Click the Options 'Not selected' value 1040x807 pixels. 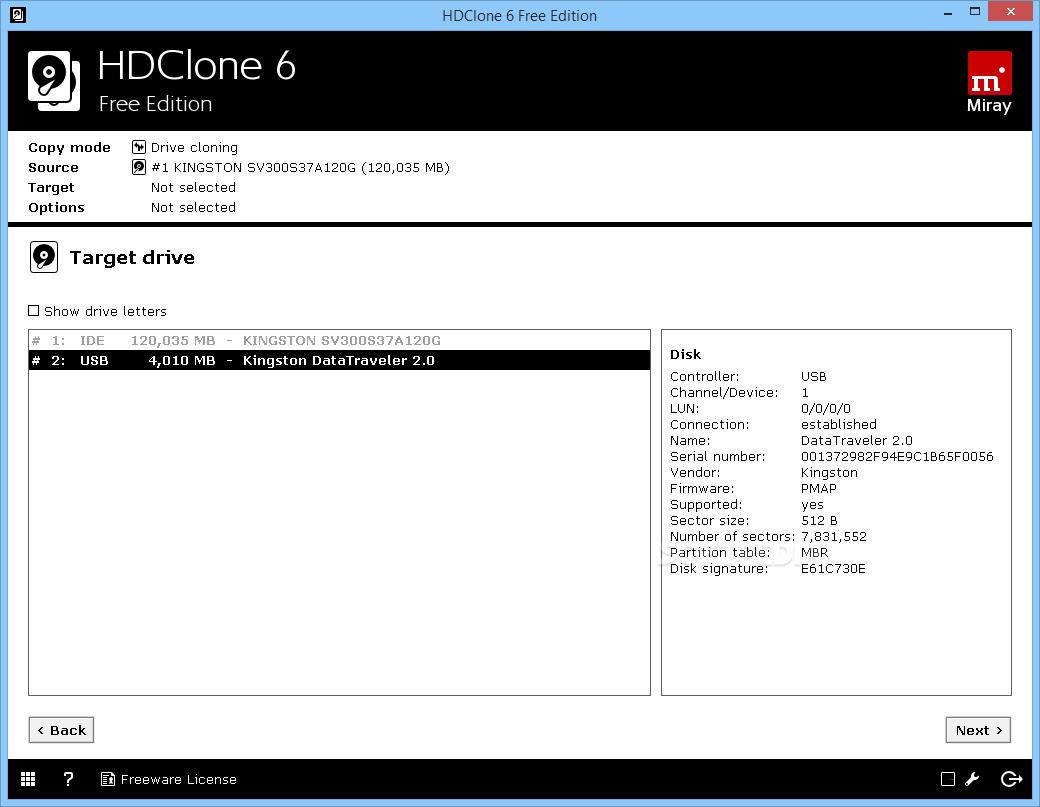(193, 207)
